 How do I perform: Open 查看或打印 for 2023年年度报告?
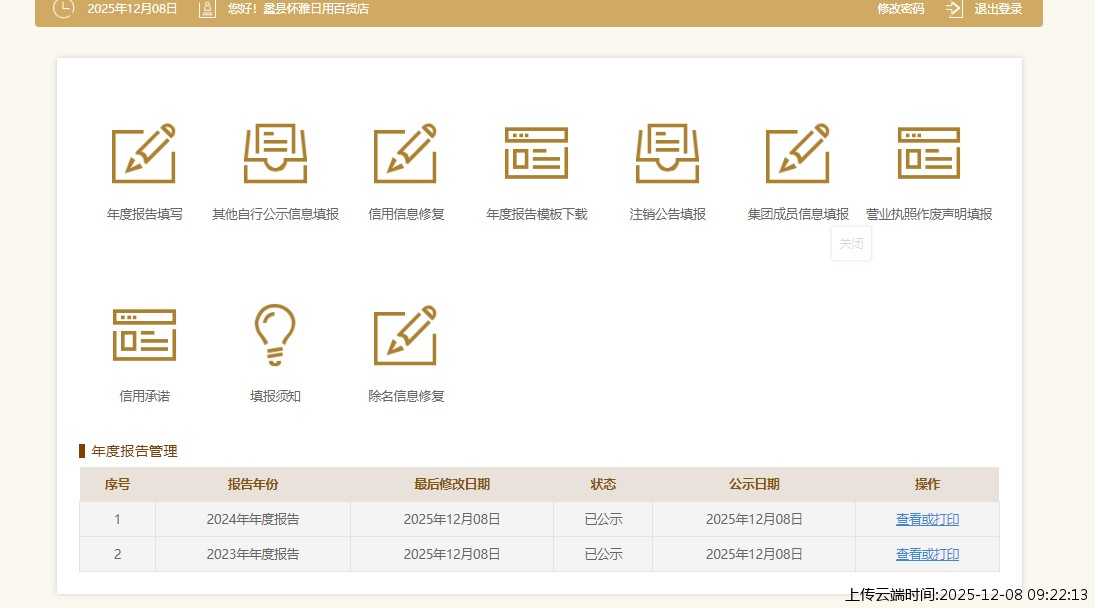(x=927, y=554)
